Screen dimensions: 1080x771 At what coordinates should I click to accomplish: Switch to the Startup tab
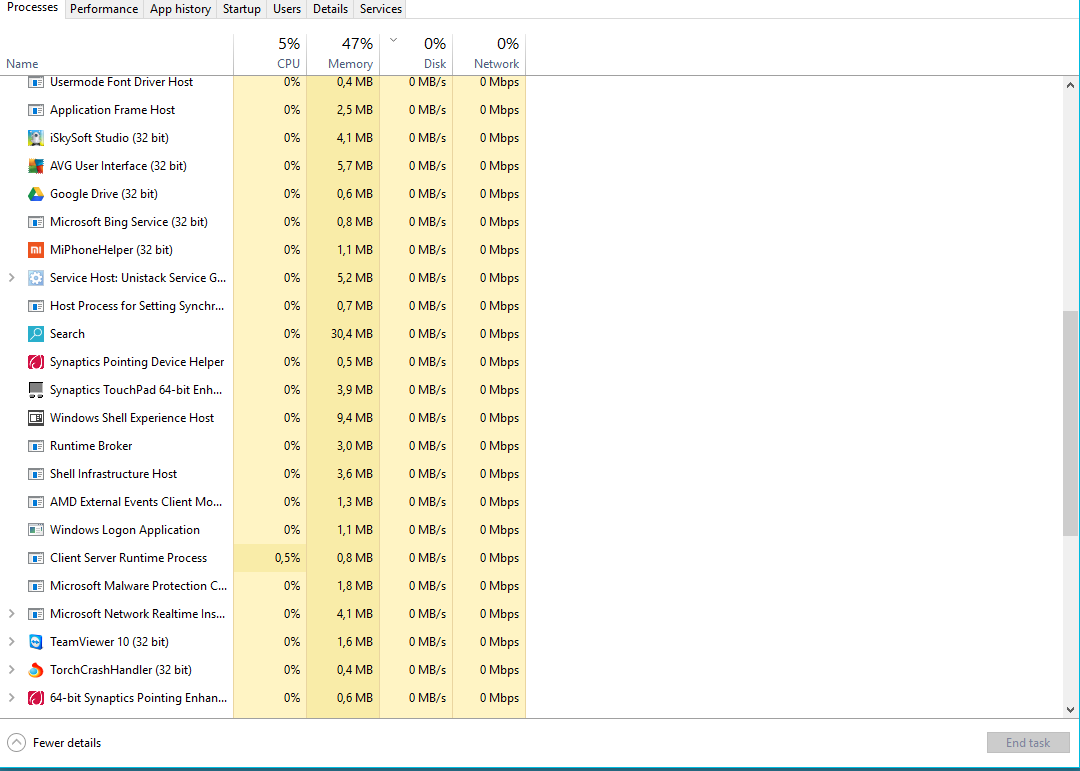click(x=242, y=9)
